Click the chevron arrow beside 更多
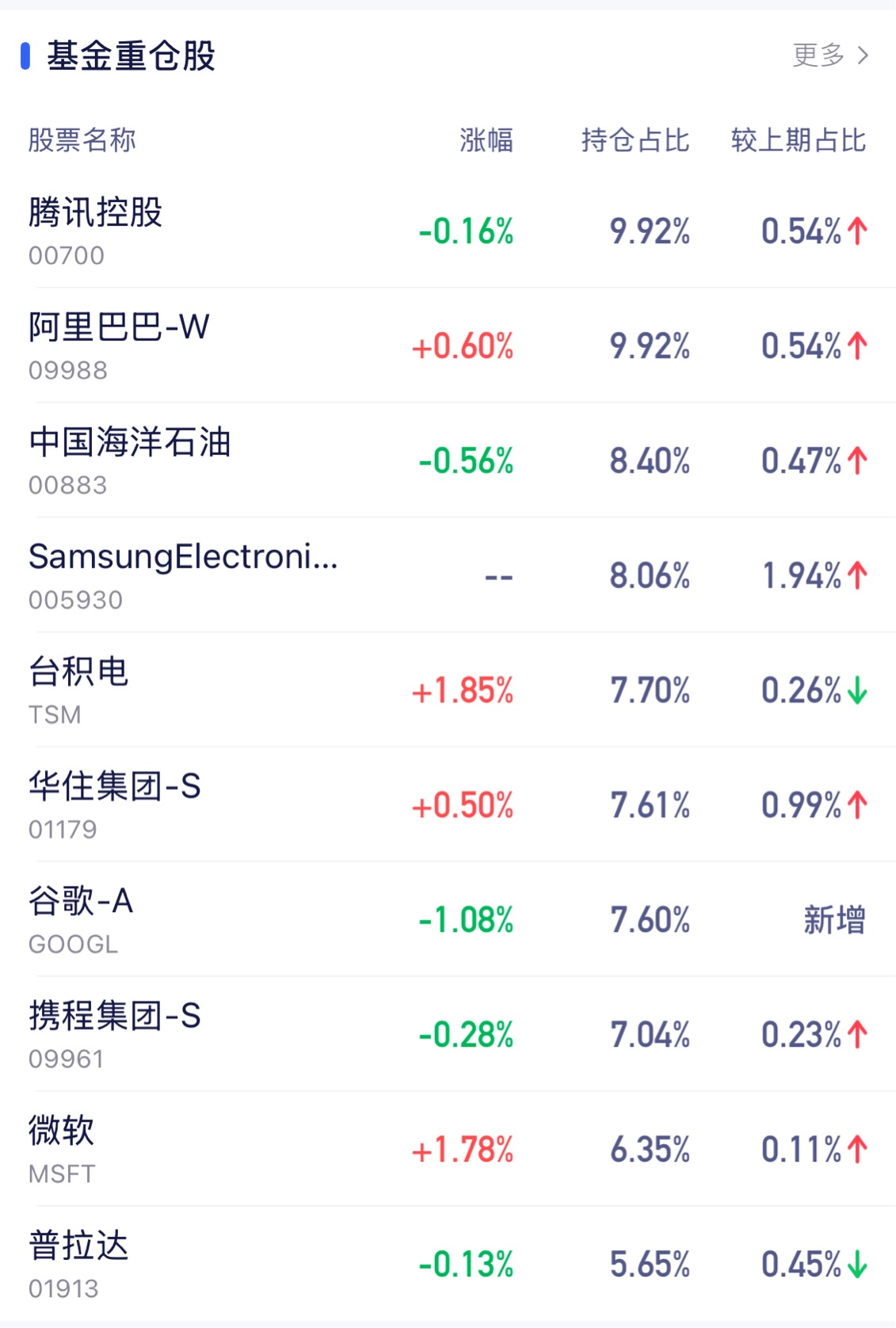Screen dimensions: 896x1328 tap(864, 55)
